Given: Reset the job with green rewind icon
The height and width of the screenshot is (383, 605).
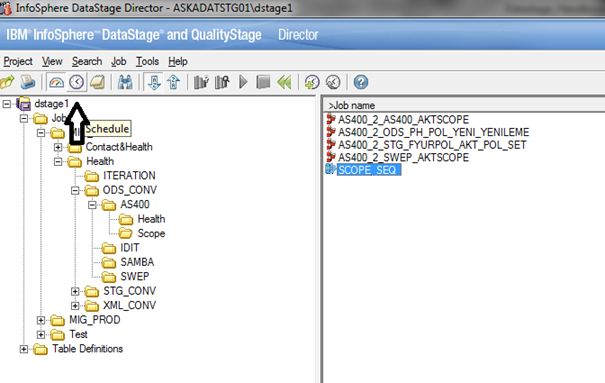Looking at the screenshot, I should pyautogui.click(x=284, y=82).
